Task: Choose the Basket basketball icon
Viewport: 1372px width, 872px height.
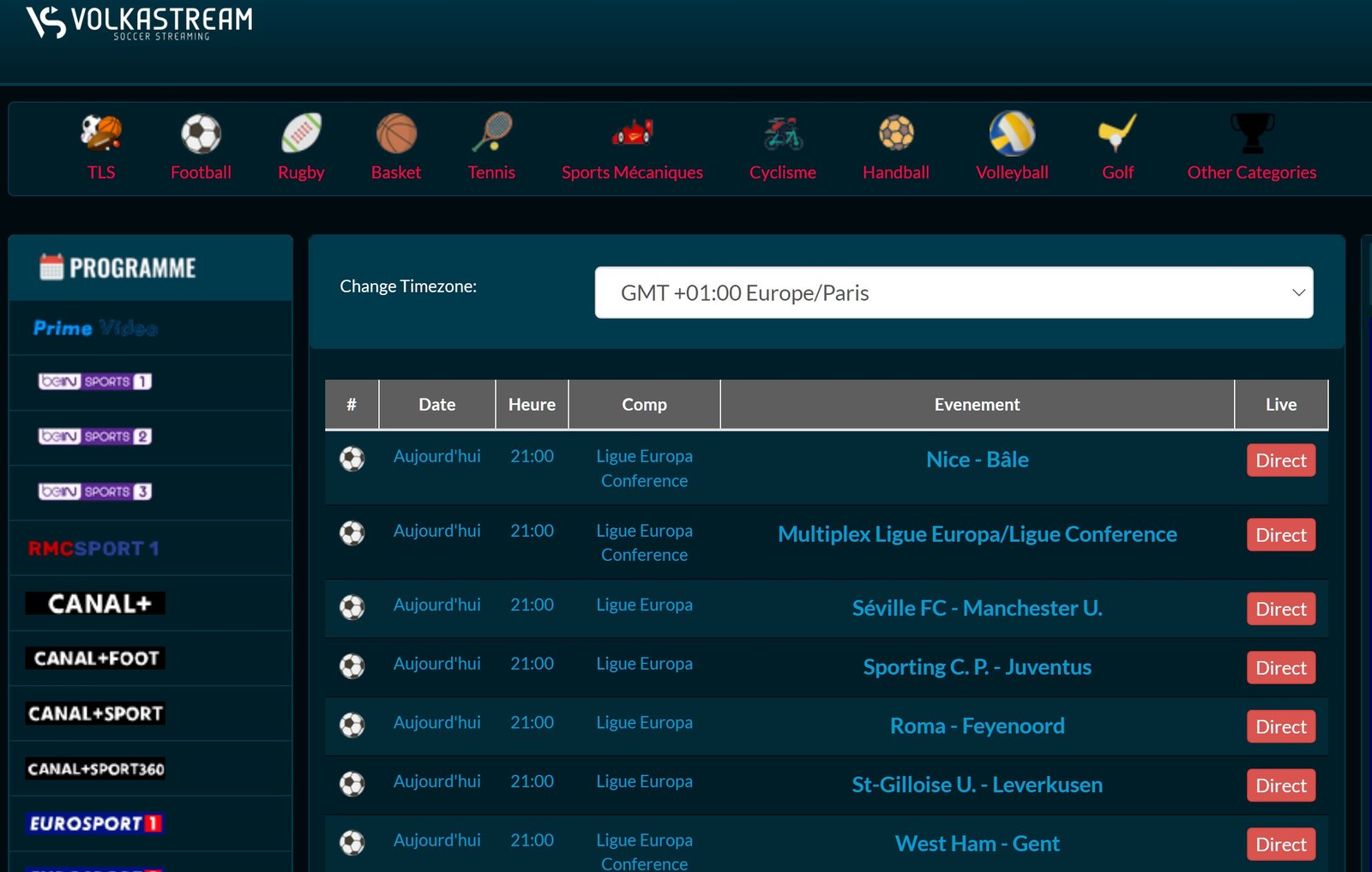Action: [396, 134]
